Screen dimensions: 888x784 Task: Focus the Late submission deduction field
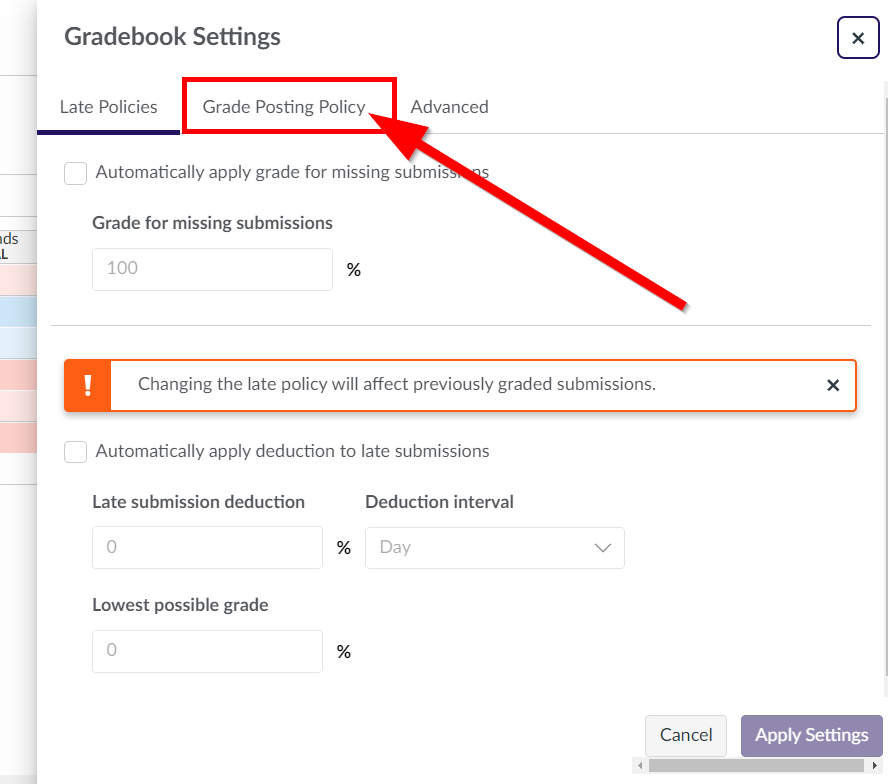(207, 548)
